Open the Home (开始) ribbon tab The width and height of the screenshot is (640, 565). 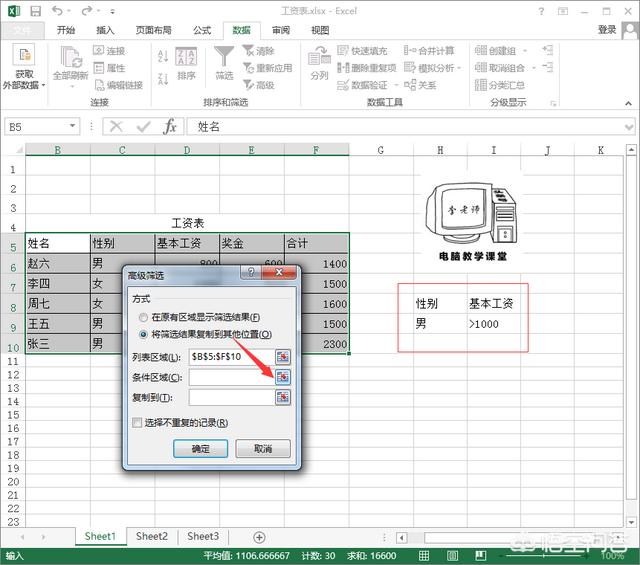66,30
